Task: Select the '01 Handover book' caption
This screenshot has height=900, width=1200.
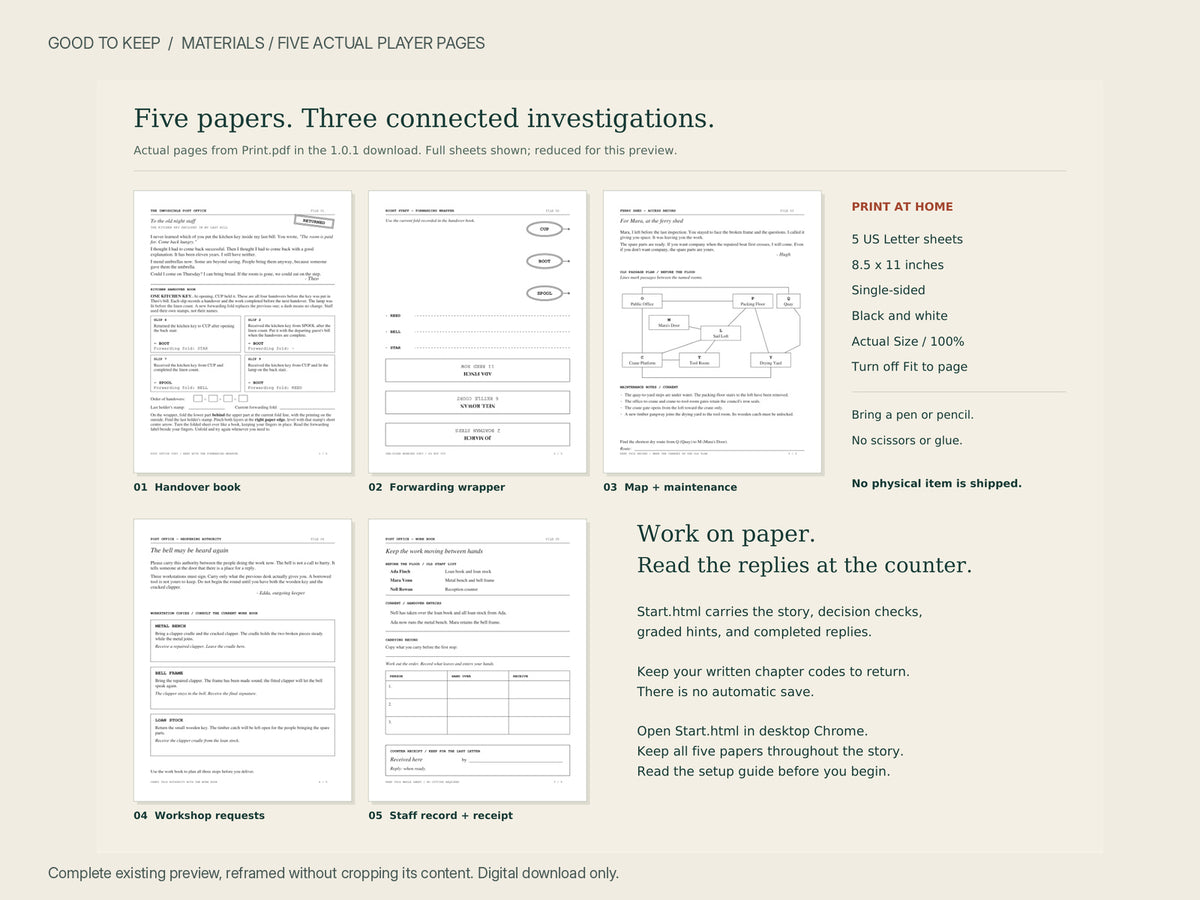Action: point(187,487)
